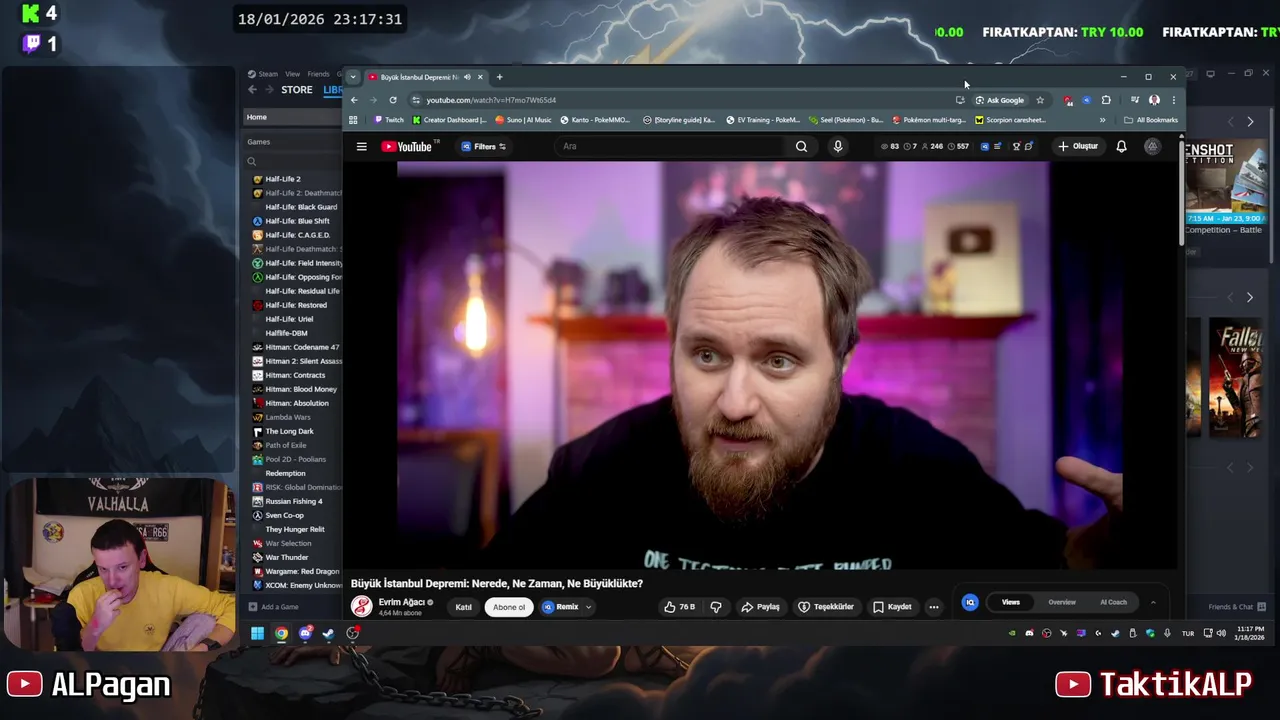Click the YouTube search magnifier button
Viewport: 1280px width, 720px height.
pyautogui.click(x=801, y=146)
